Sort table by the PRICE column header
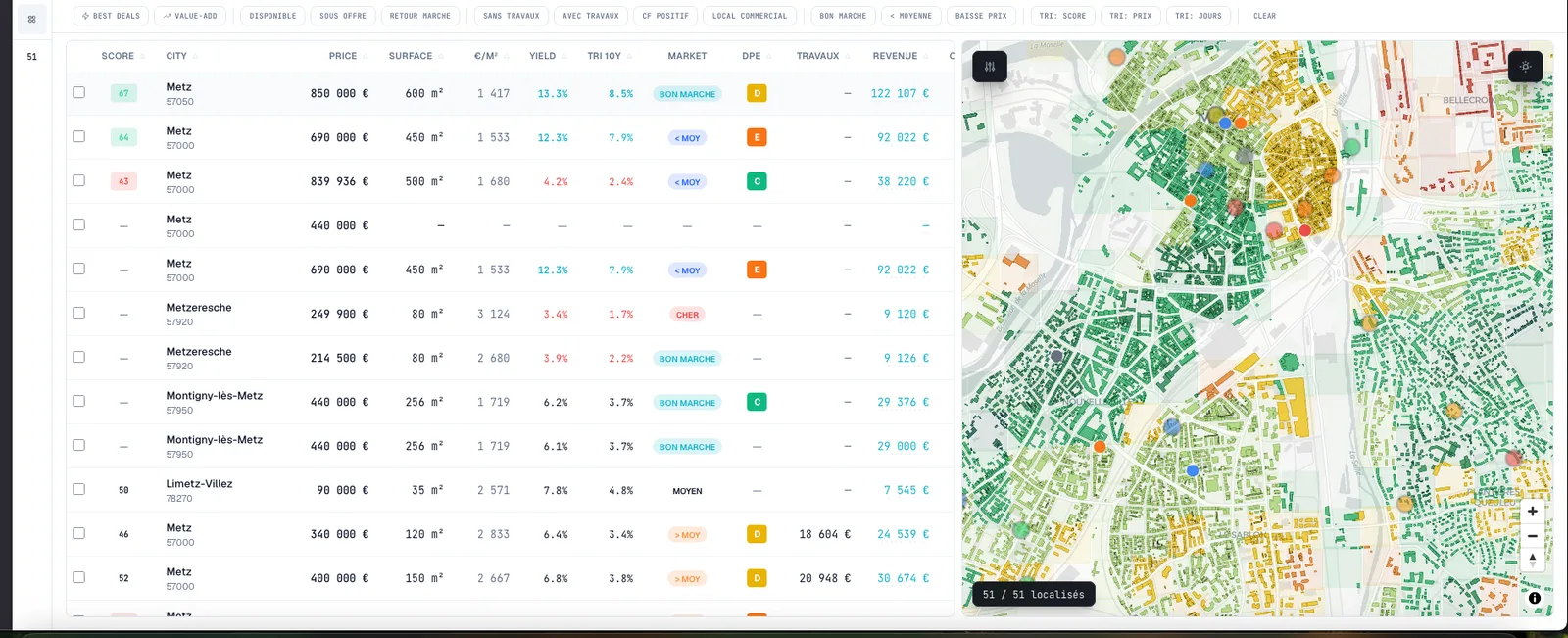The image size is (1568, 638). point(348,56)
